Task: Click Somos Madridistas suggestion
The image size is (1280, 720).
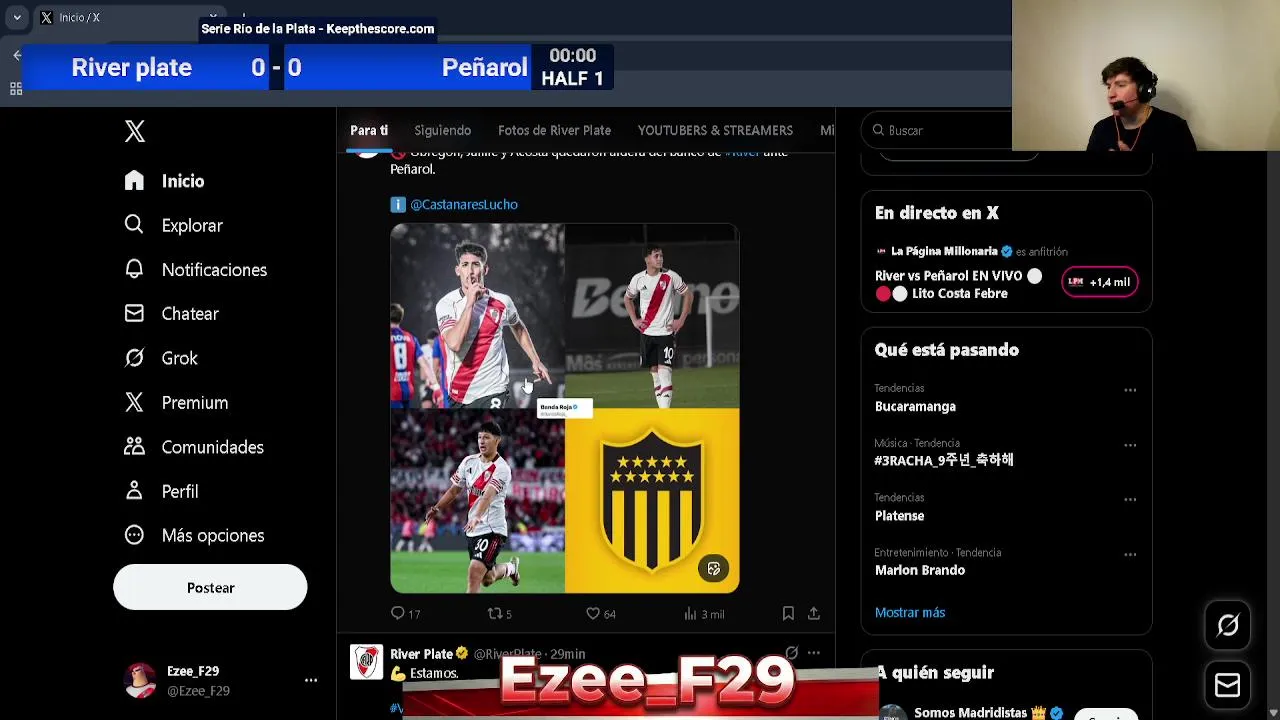Action: click(970, 712)
